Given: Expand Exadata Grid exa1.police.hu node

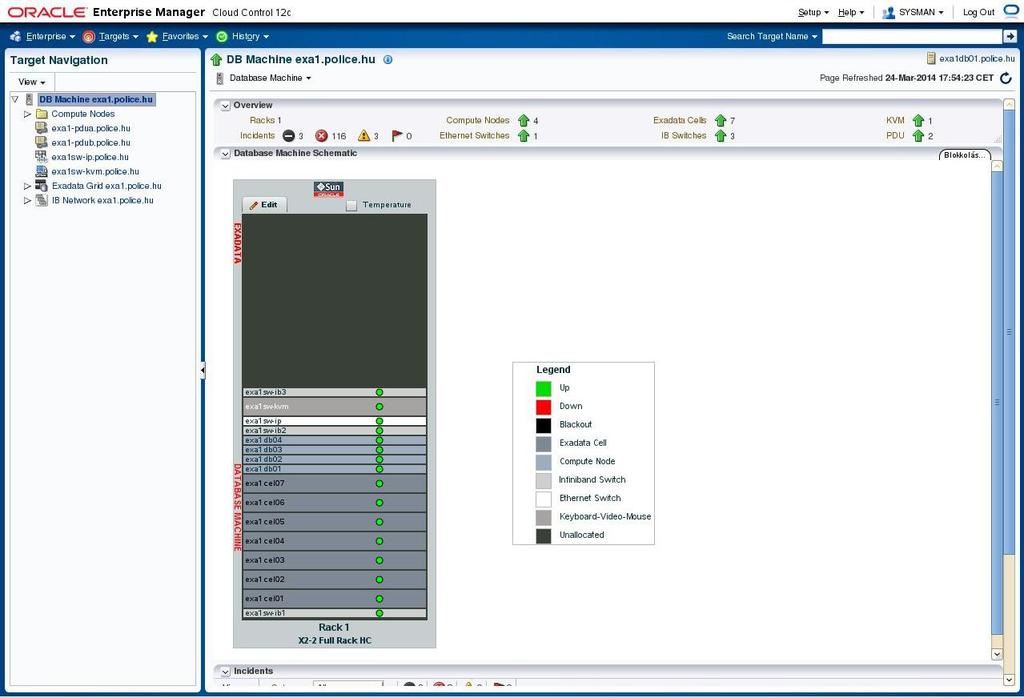Looking at the screenshot, I should coord(27,186).
